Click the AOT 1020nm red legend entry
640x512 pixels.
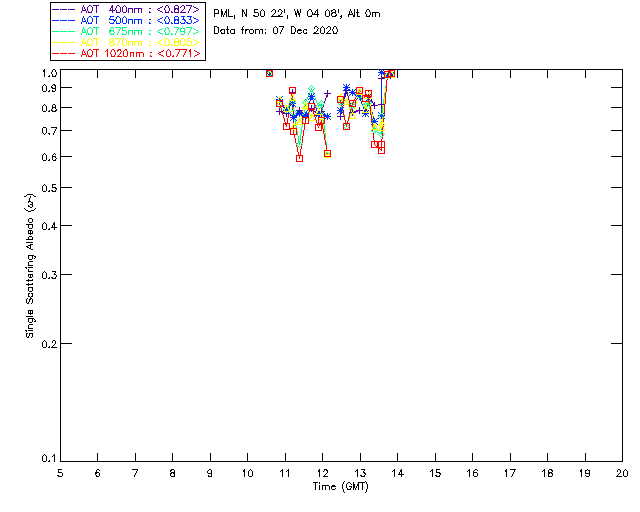click(x=126, y=53)
